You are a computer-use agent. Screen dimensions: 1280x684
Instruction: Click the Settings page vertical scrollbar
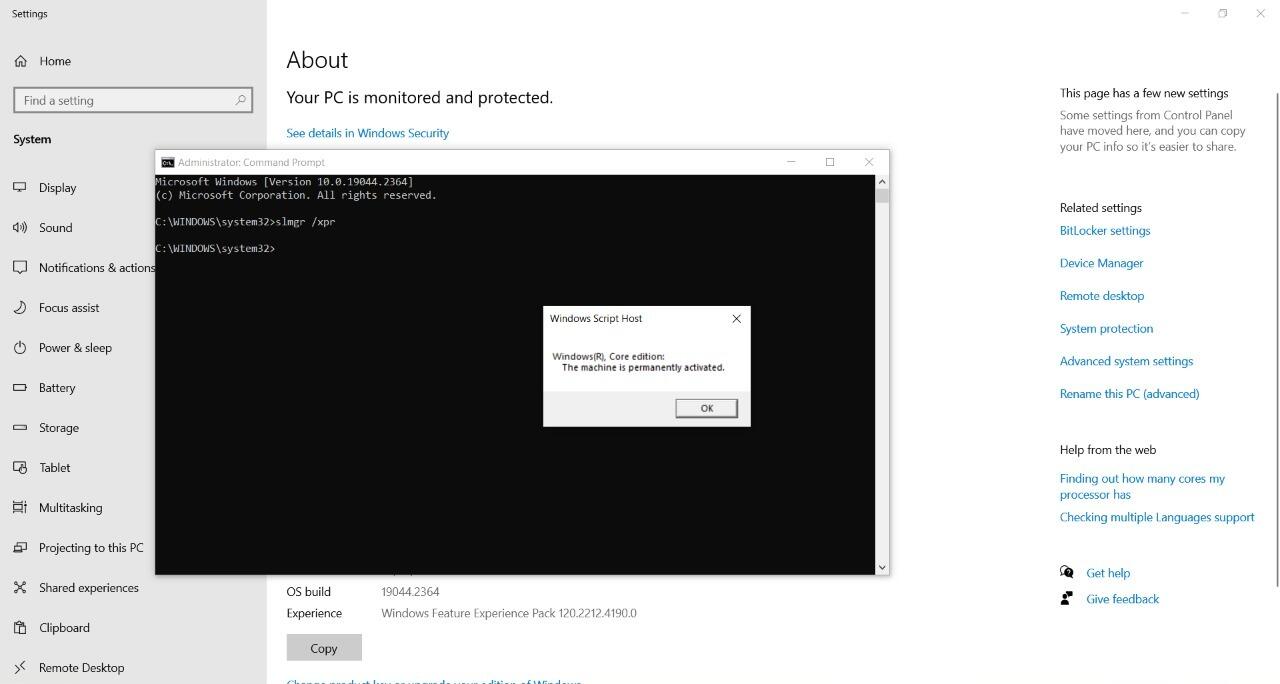(x=1276, y=340)
